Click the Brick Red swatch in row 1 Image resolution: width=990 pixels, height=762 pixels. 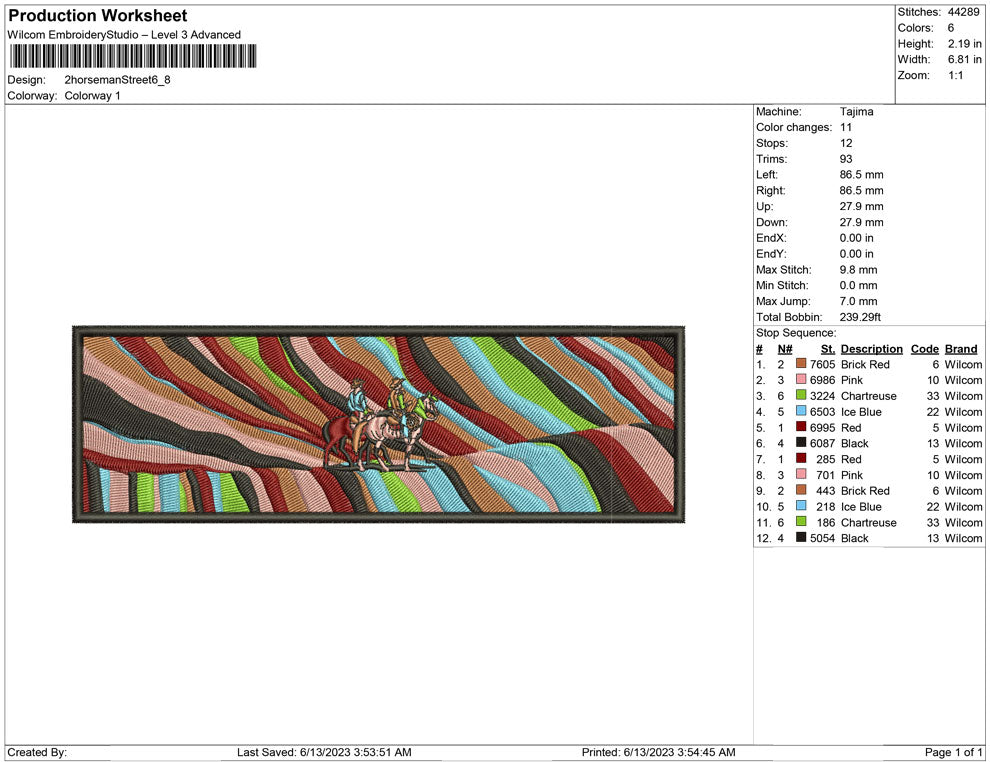[801, 364]
